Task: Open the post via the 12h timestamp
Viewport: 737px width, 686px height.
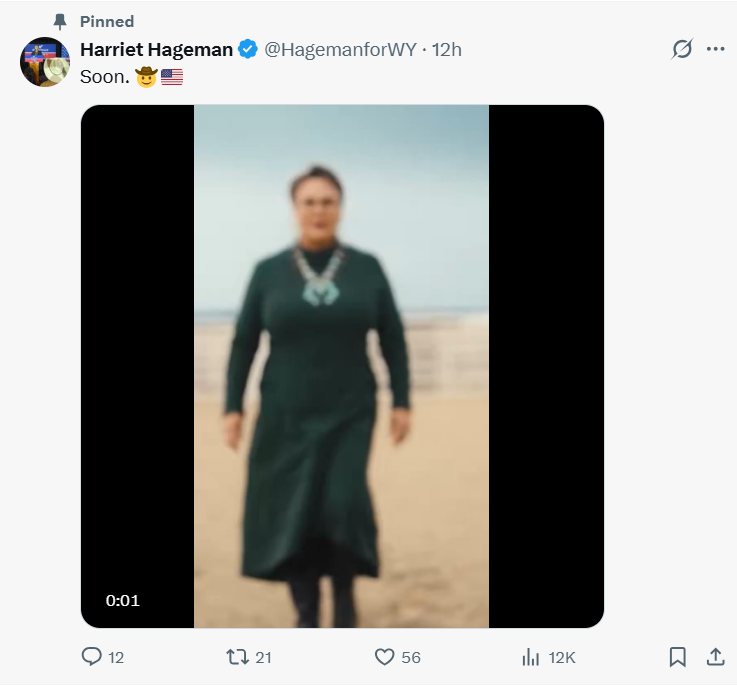Action: coord(446,50)
